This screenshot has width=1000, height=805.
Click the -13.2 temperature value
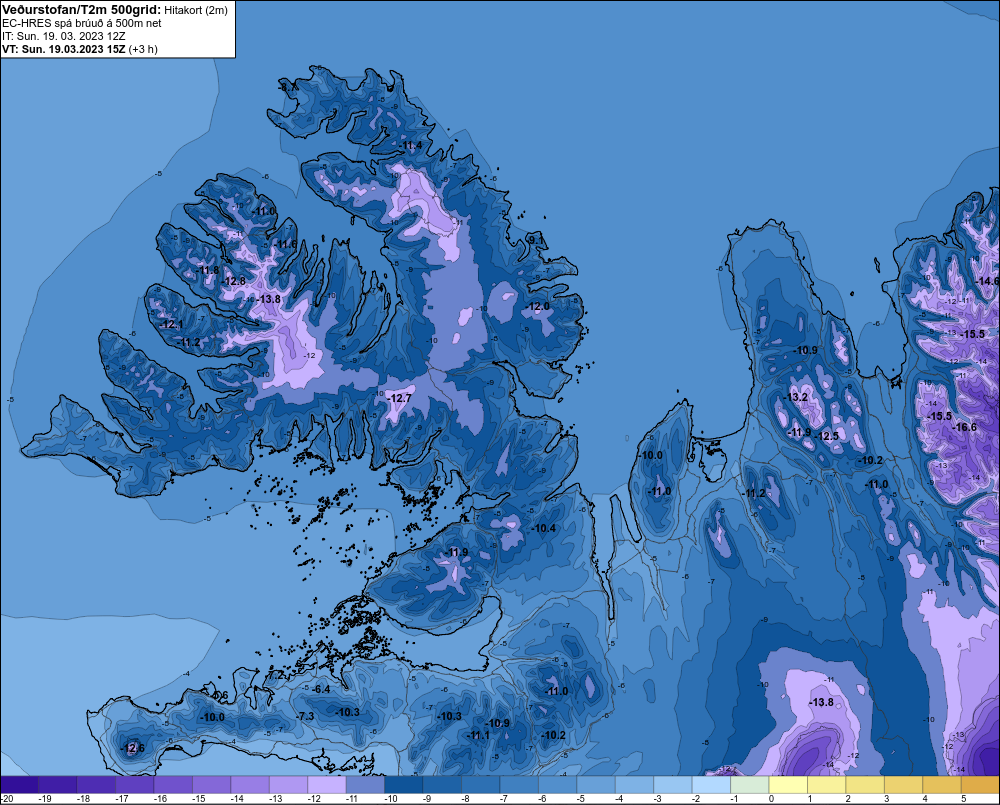(797, 397)
